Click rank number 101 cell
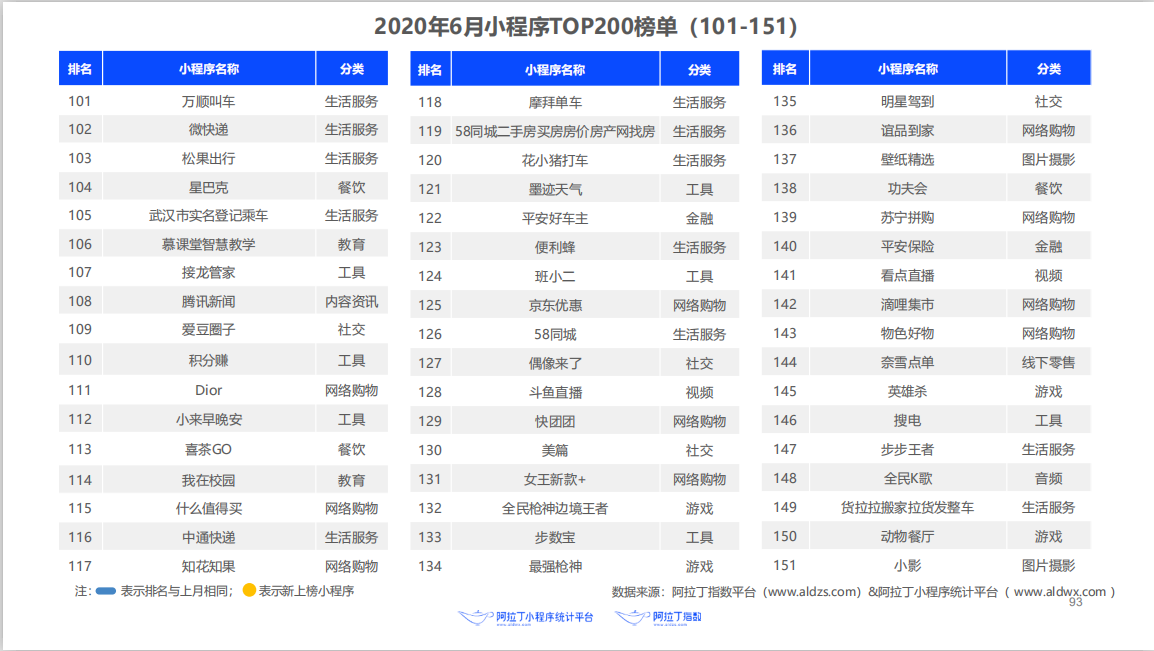The width and height of the screenshot is (1154, 651). click(80, 101)
